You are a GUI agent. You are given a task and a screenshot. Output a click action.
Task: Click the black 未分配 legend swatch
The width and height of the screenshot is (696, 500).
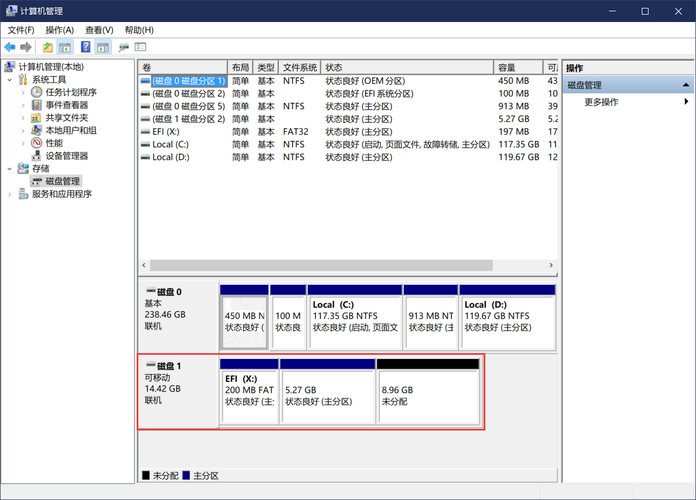[146, 475]
